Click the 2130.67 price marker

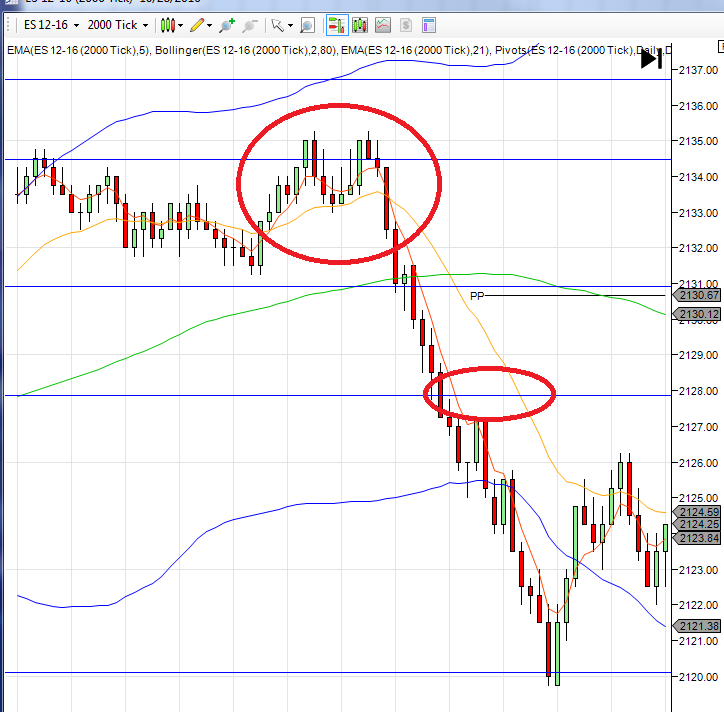click(697, 296)
